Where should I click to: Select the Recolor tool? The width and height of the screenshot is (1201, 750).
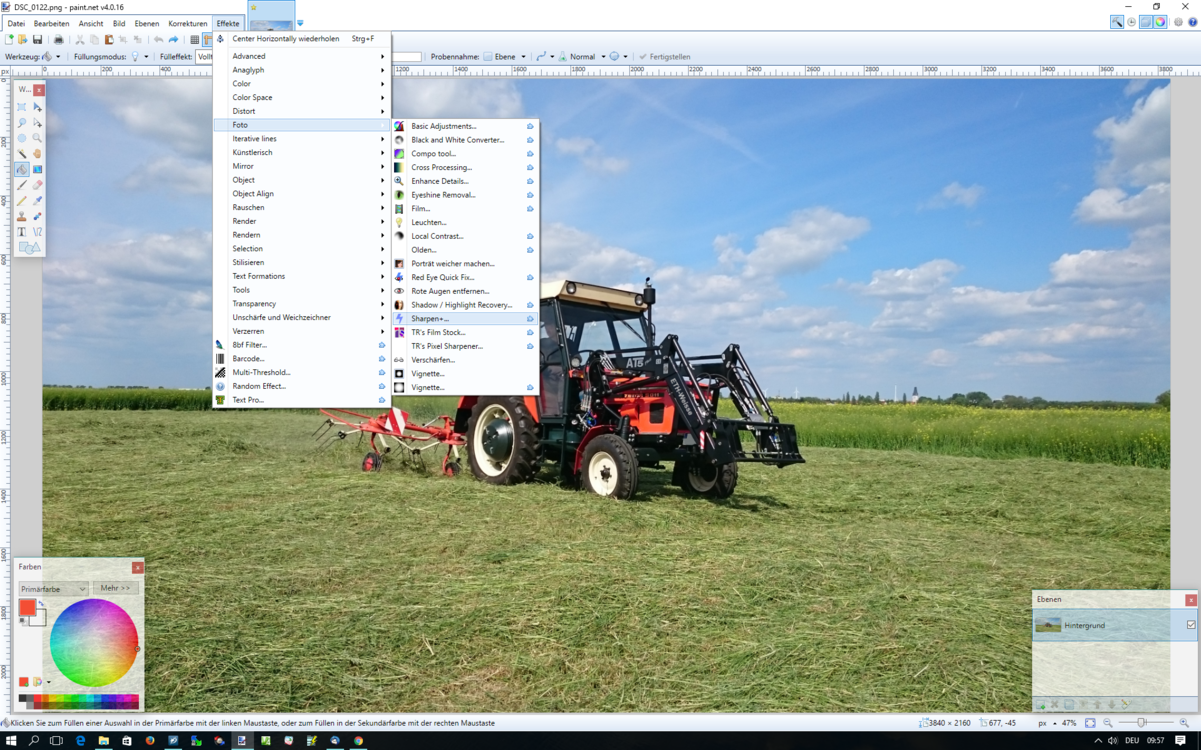(37, 216)
